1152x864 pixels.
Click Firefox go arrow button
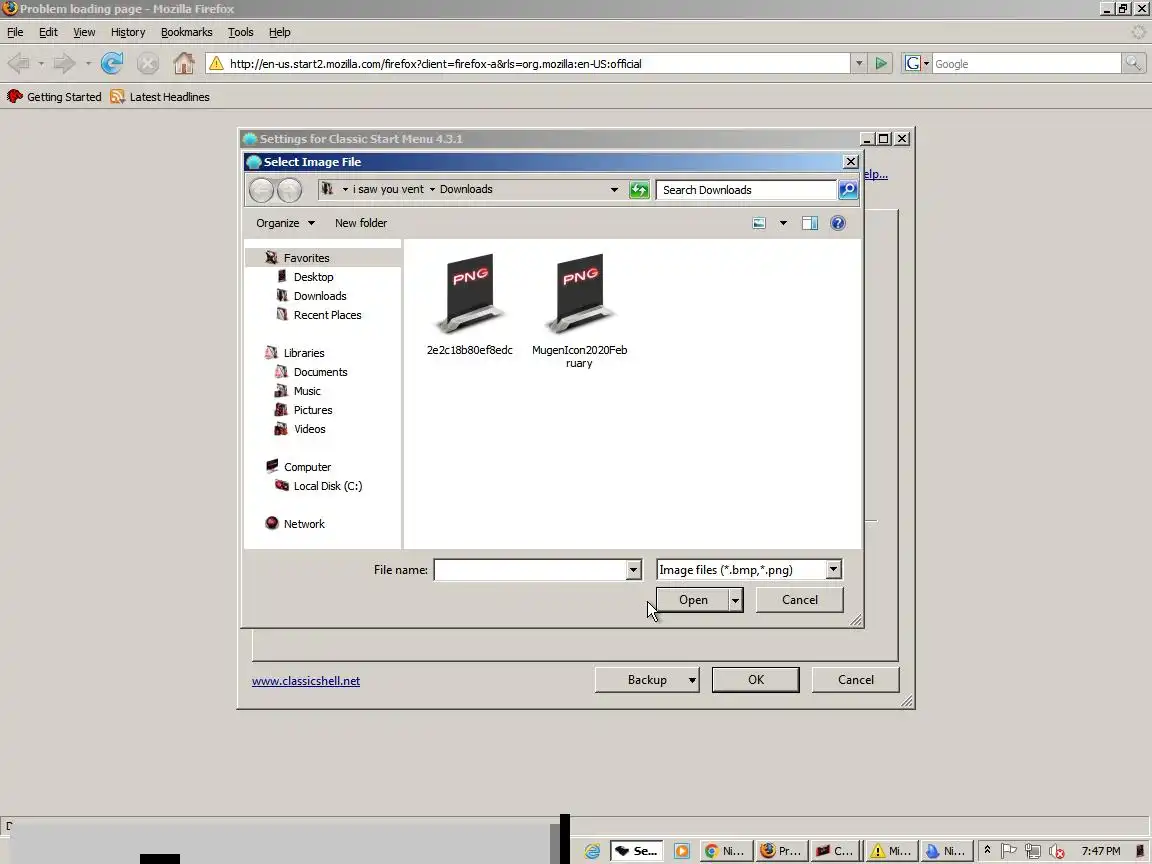pyautogui.click(x=880, y=63)
